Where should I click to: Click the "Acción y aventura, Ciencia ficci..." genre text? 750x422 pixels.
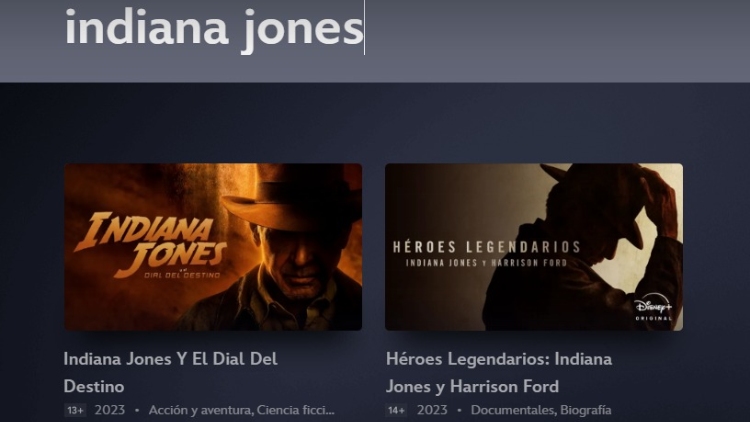pos(242,410)
